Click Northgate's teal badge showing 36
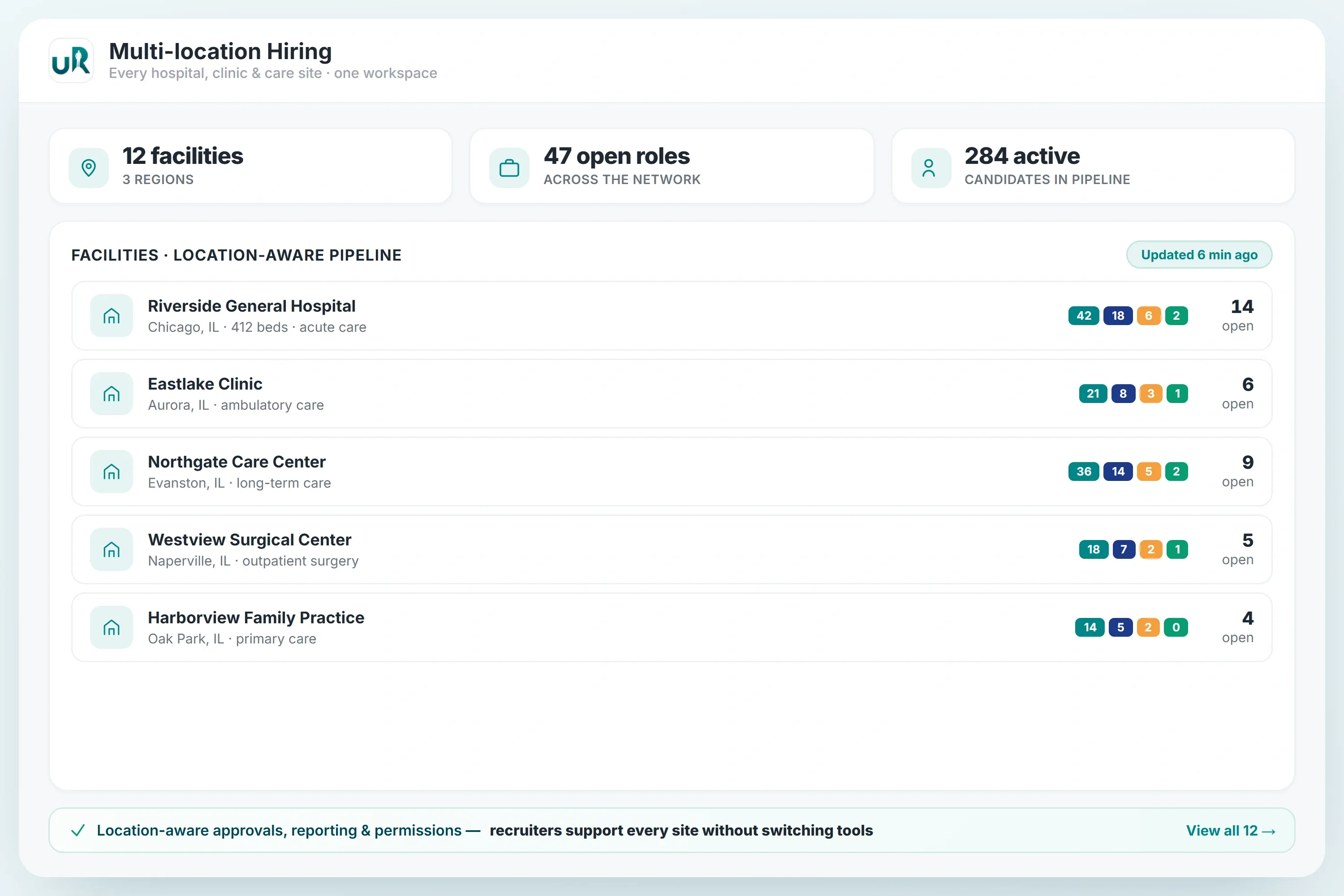The image size is (1344, 896). pyautogui.click(x=1084, y=472)
